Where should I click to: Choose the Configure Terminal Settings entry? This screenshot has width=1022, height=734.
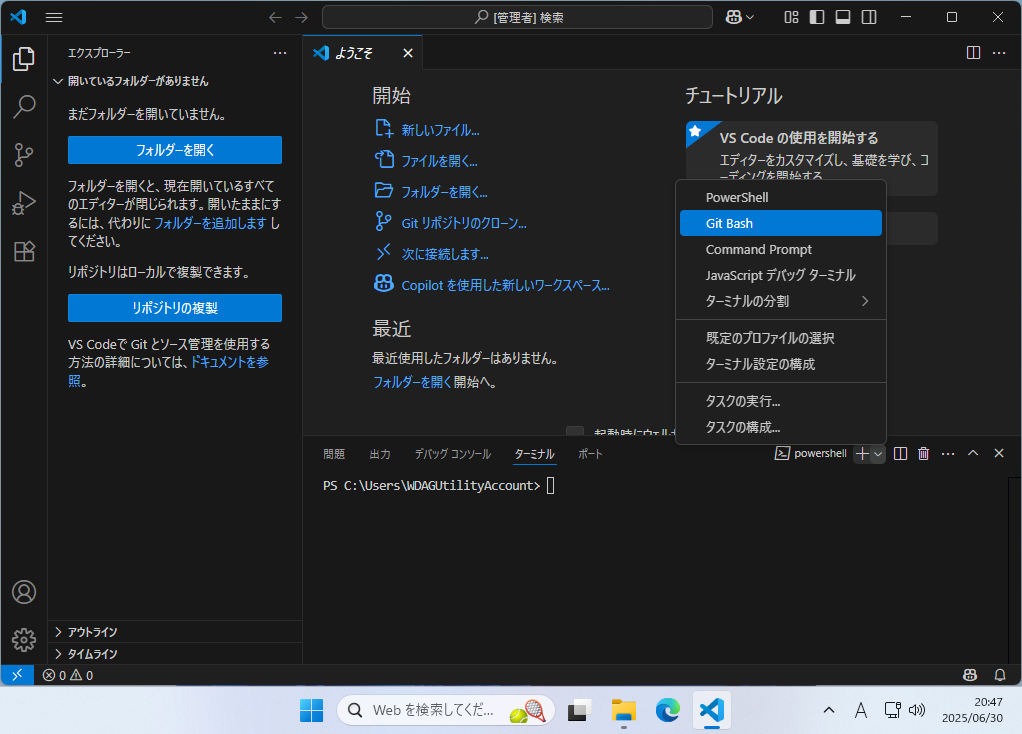click(x=781, y=364)
